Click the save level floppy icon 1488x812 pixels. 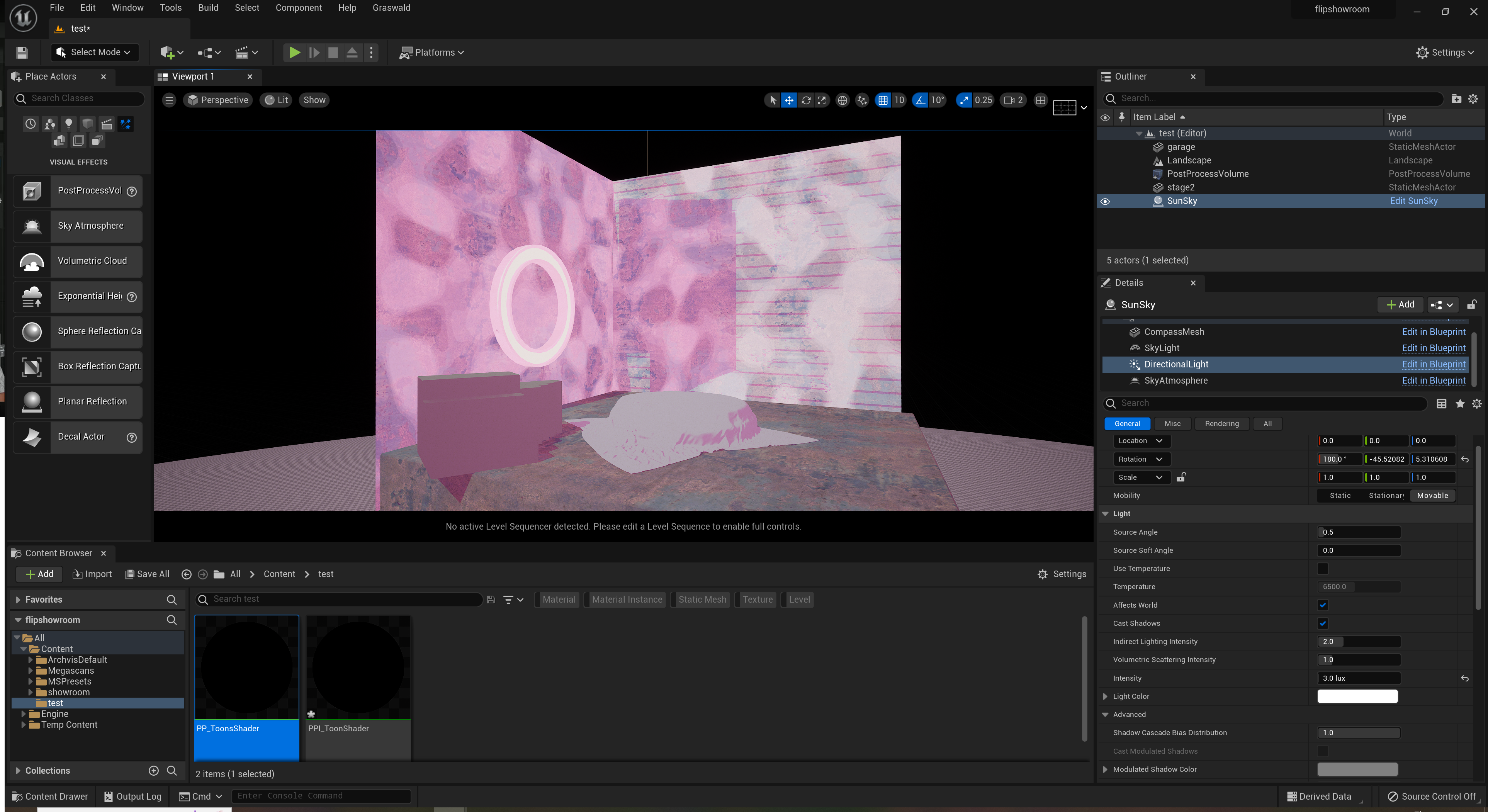22,53
